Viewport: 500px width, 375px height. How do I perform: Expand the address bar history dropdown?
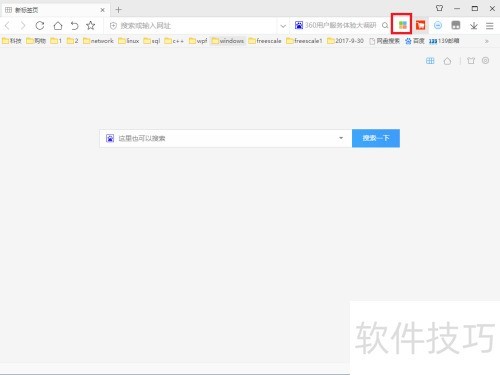283,26
